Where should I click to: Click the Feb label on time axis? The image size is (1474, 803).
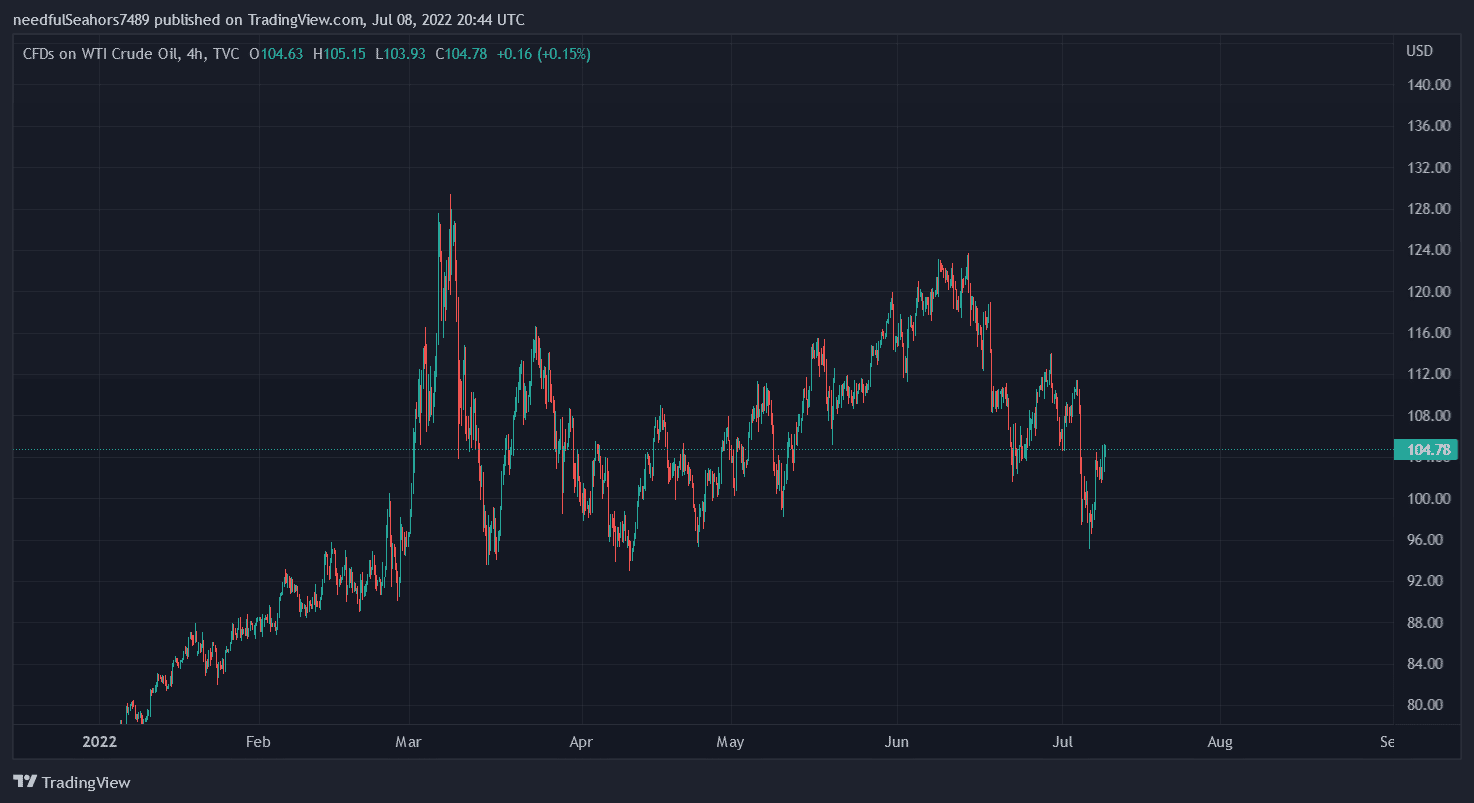pos(258,742)
